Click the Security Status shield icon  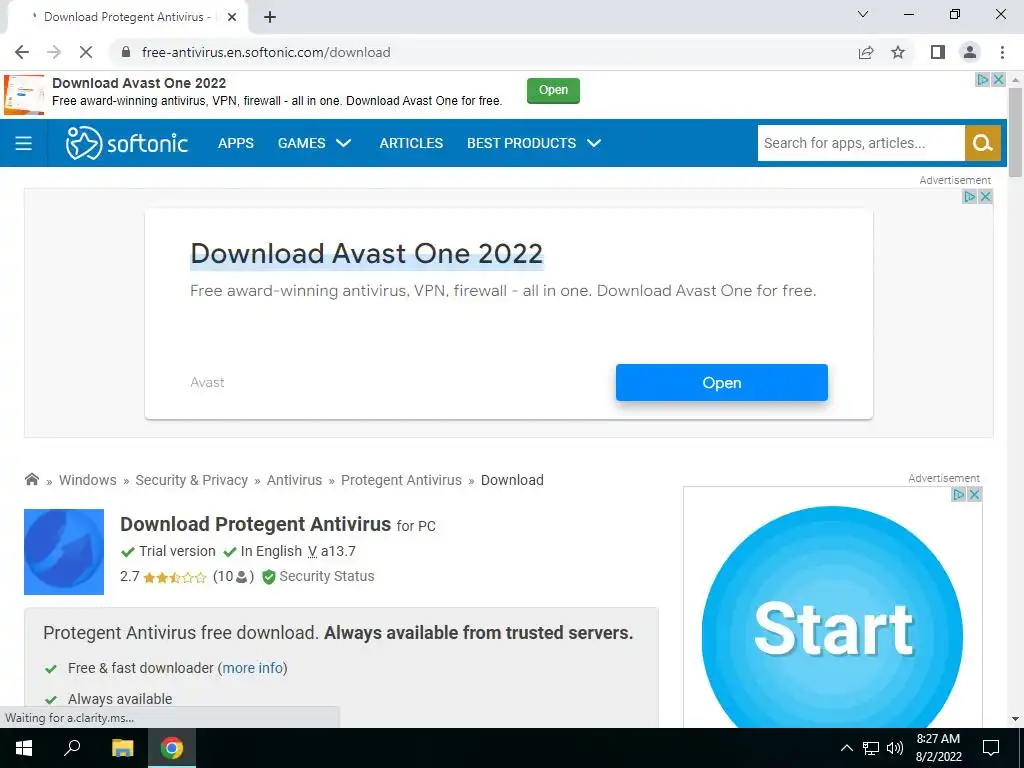tap(268, 577)
